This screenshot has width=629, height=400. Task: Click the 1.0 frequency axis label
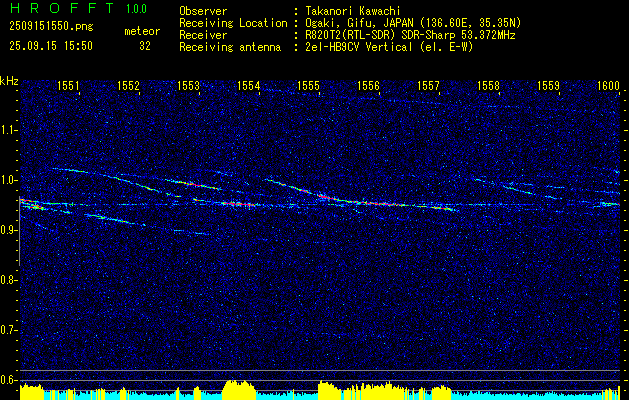(x=9, y=180)
